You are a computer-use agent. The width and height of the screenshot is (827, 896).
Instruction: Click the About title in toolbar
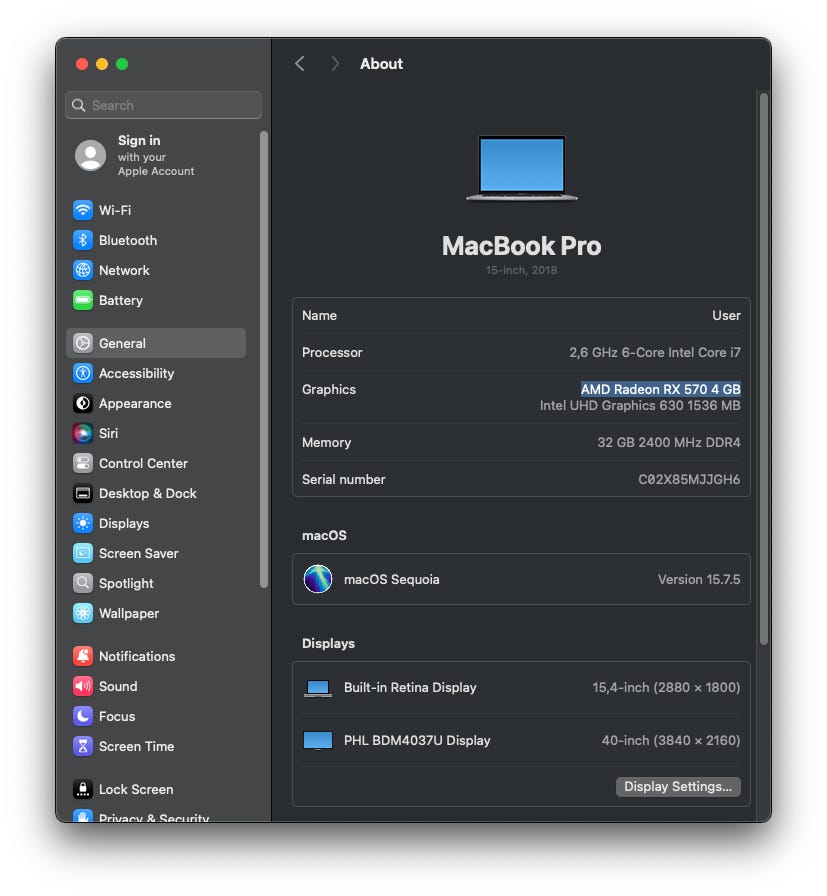pyautogui.click(x=381, y=63)
